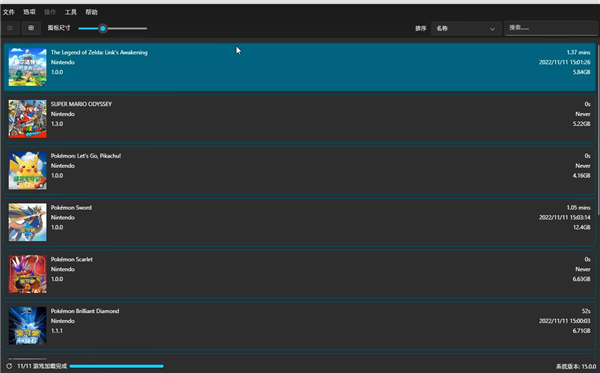Adjust the icon size slider handle
This screenshot has width=600, height=373.
103,28
